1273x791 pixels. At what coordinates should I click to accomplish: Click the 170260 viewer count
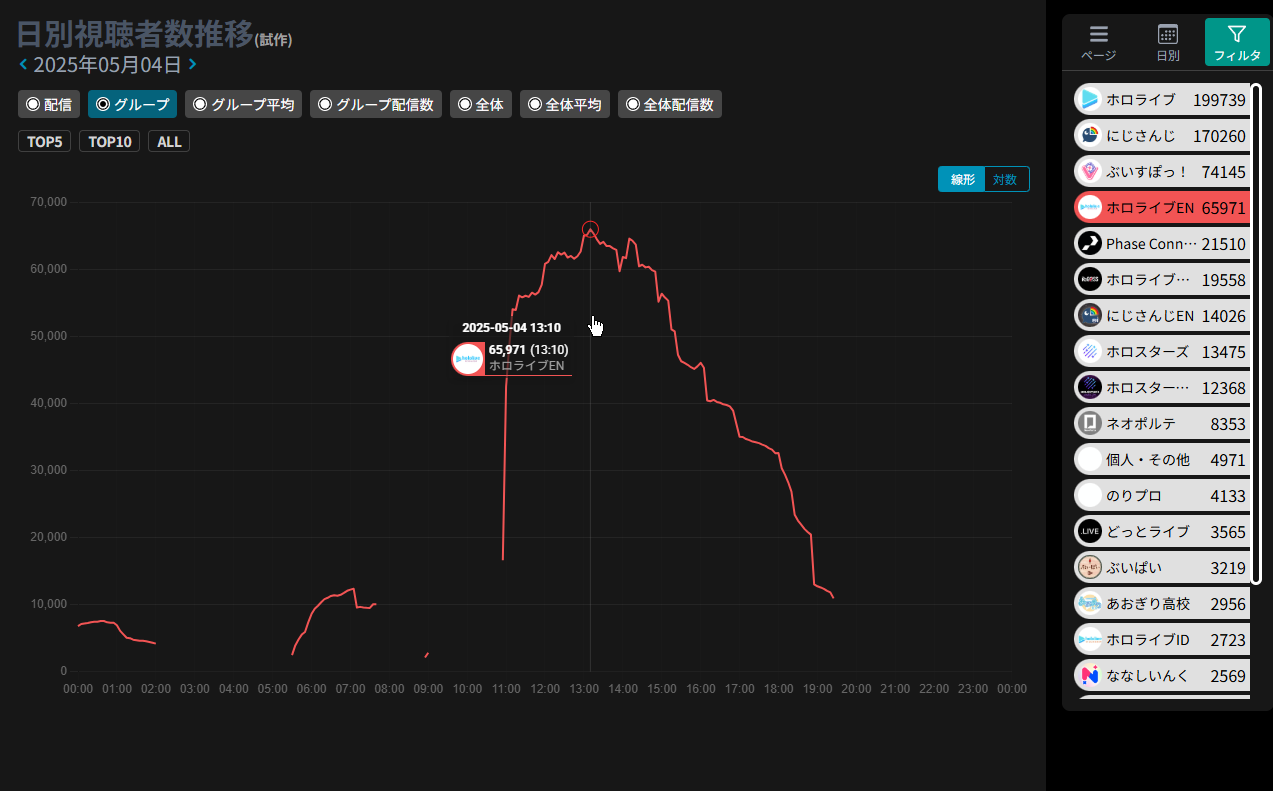click(x=1219, y=136)
